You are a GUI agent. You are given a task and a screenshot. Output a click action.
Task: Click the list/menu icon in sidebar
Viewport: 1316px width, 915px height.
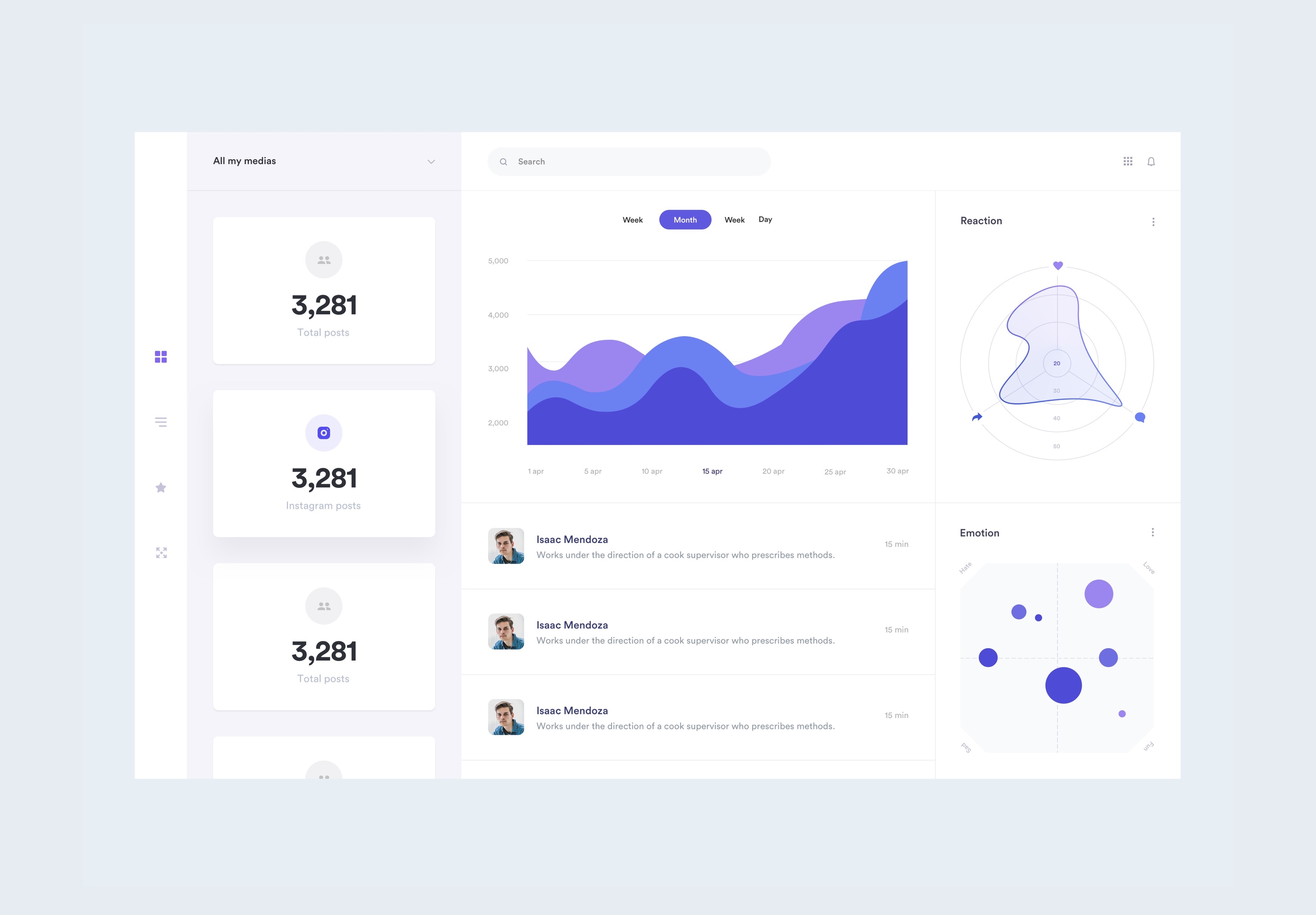point(160,422)
